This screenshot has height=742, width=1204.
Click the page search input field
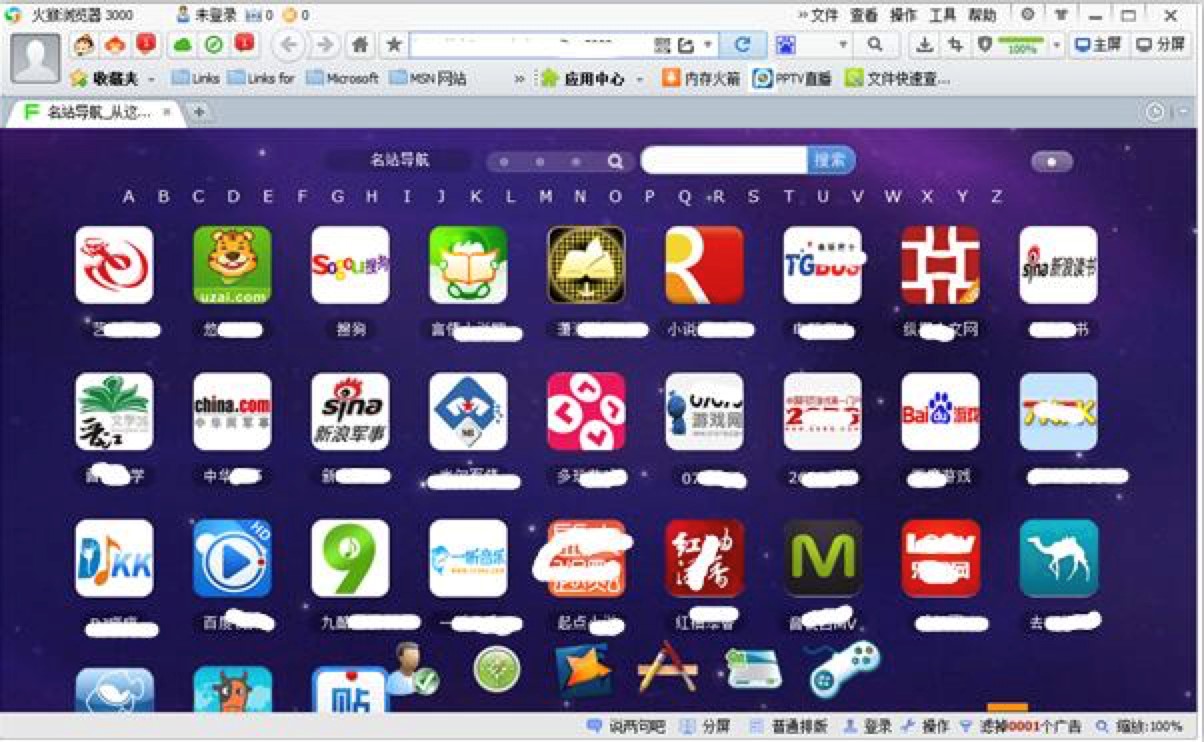click(723, 160)
